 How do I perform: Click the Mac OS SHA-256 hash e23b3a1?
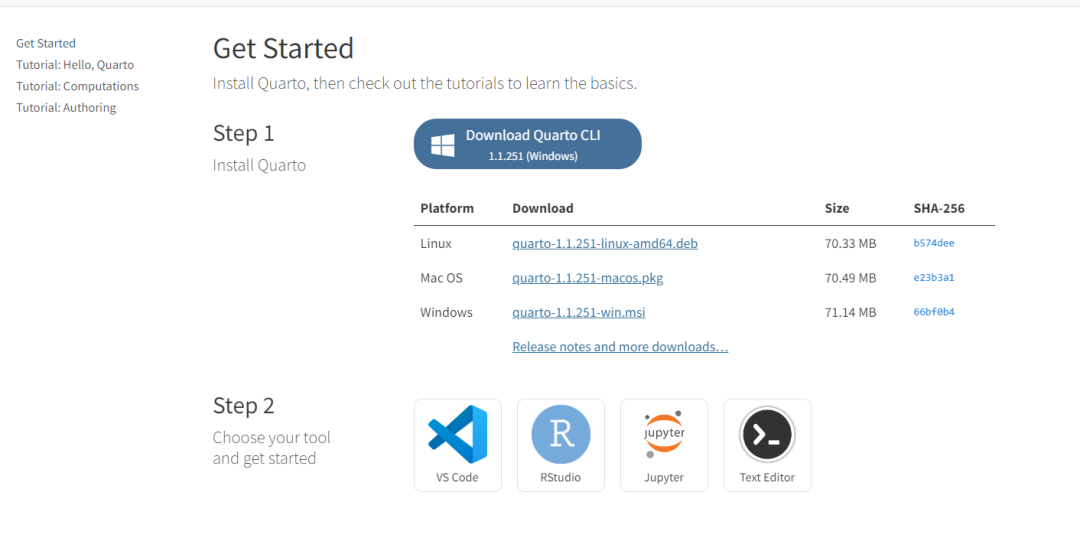pyautogui.click(x=933, y=278)
